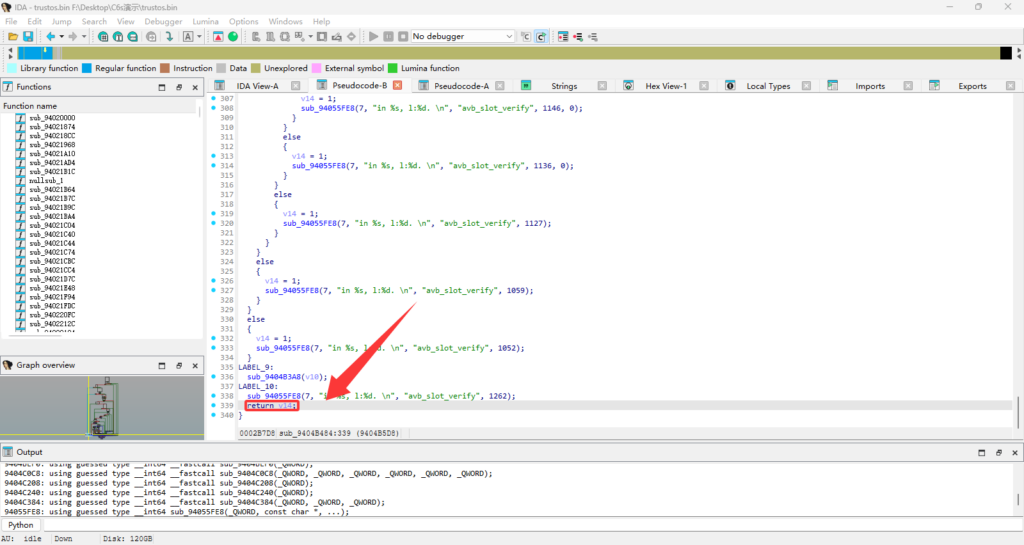Select function sub_94021B64 in the list
The width and height of the screenshot is (1024, 545).
(x=52, y=189)
